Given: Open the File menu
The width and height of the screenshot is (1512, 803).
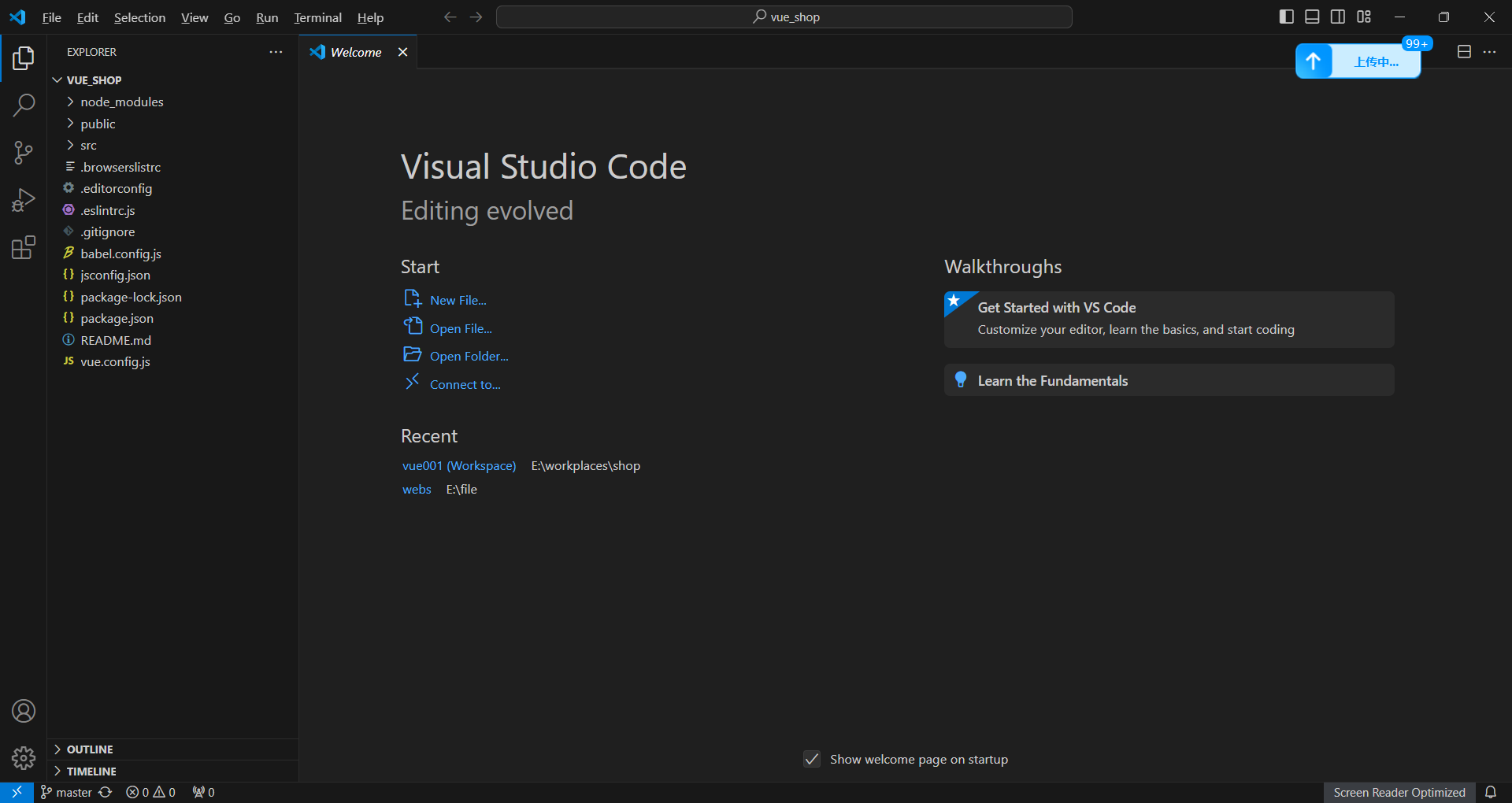Looking at the screenshot, I should (x=51, y=17).
